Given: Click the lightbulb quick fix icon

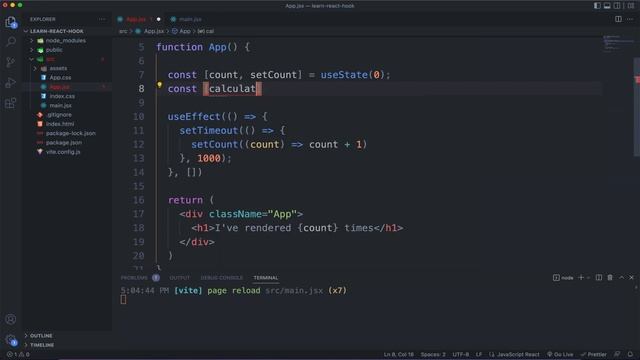Looking at the screenshot, I should pos(160,85).
